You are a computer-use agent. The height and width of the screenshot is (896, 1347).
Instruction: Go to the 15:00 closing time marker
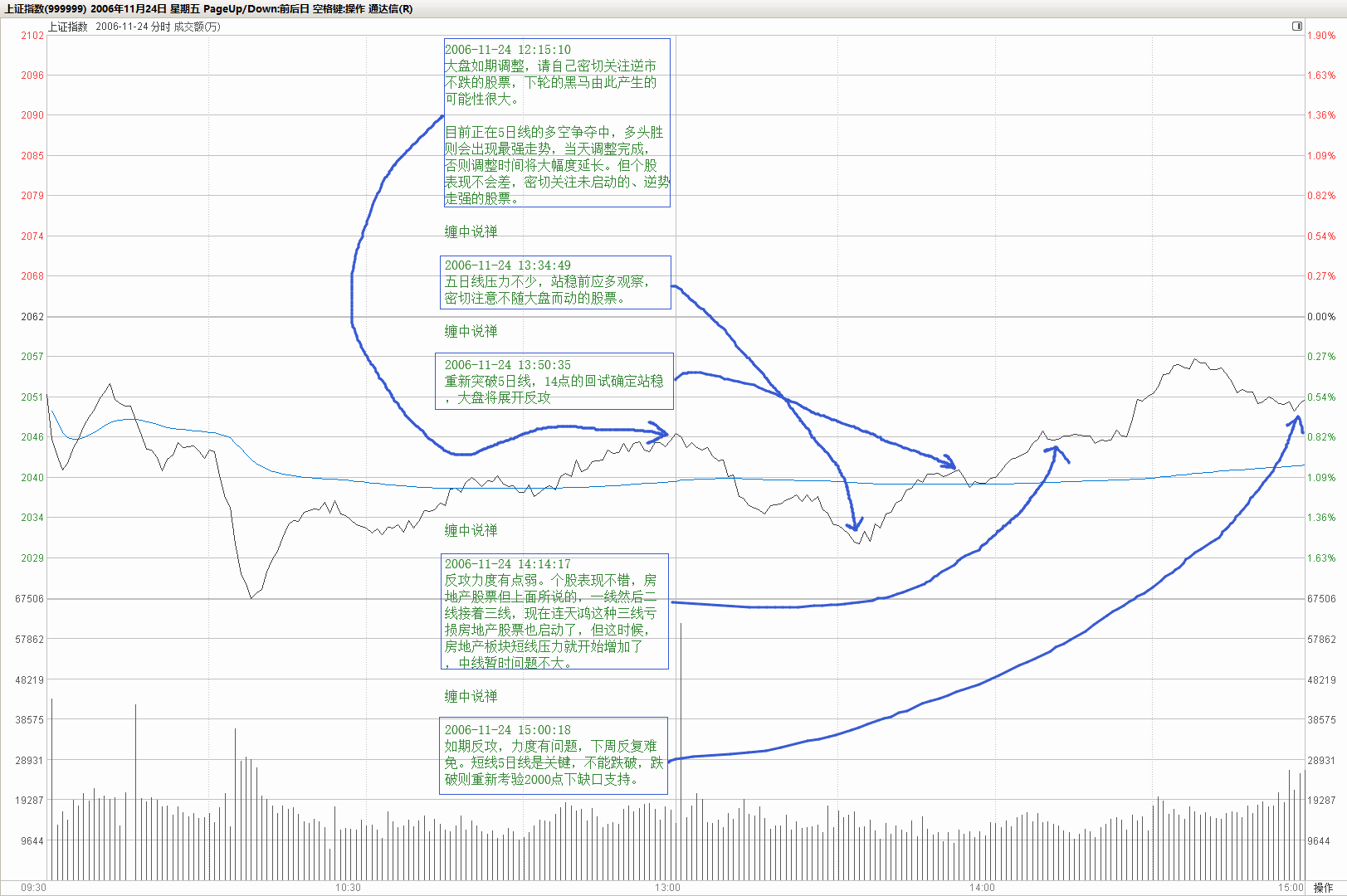click(1291, 888)
